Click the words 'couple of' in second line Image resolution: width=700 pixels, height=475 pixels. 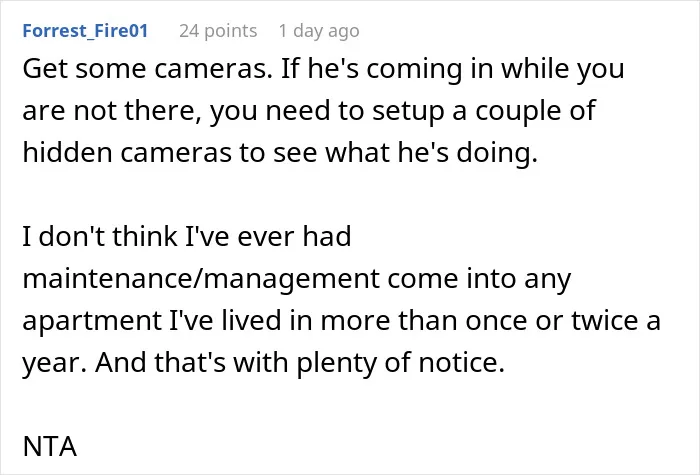(535, 111)
